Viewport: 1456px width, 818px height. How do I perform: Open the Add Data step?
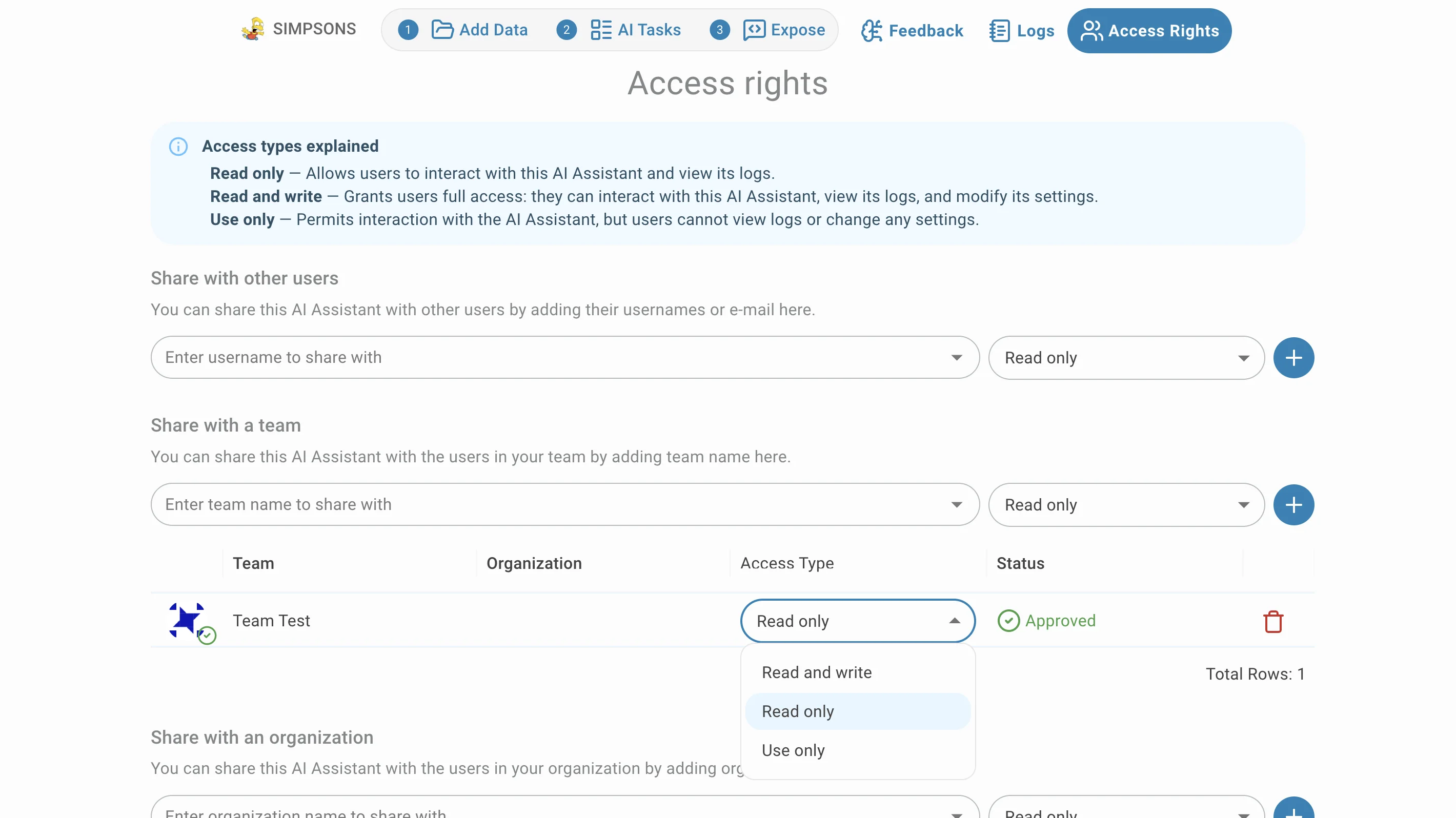(463, 30)
